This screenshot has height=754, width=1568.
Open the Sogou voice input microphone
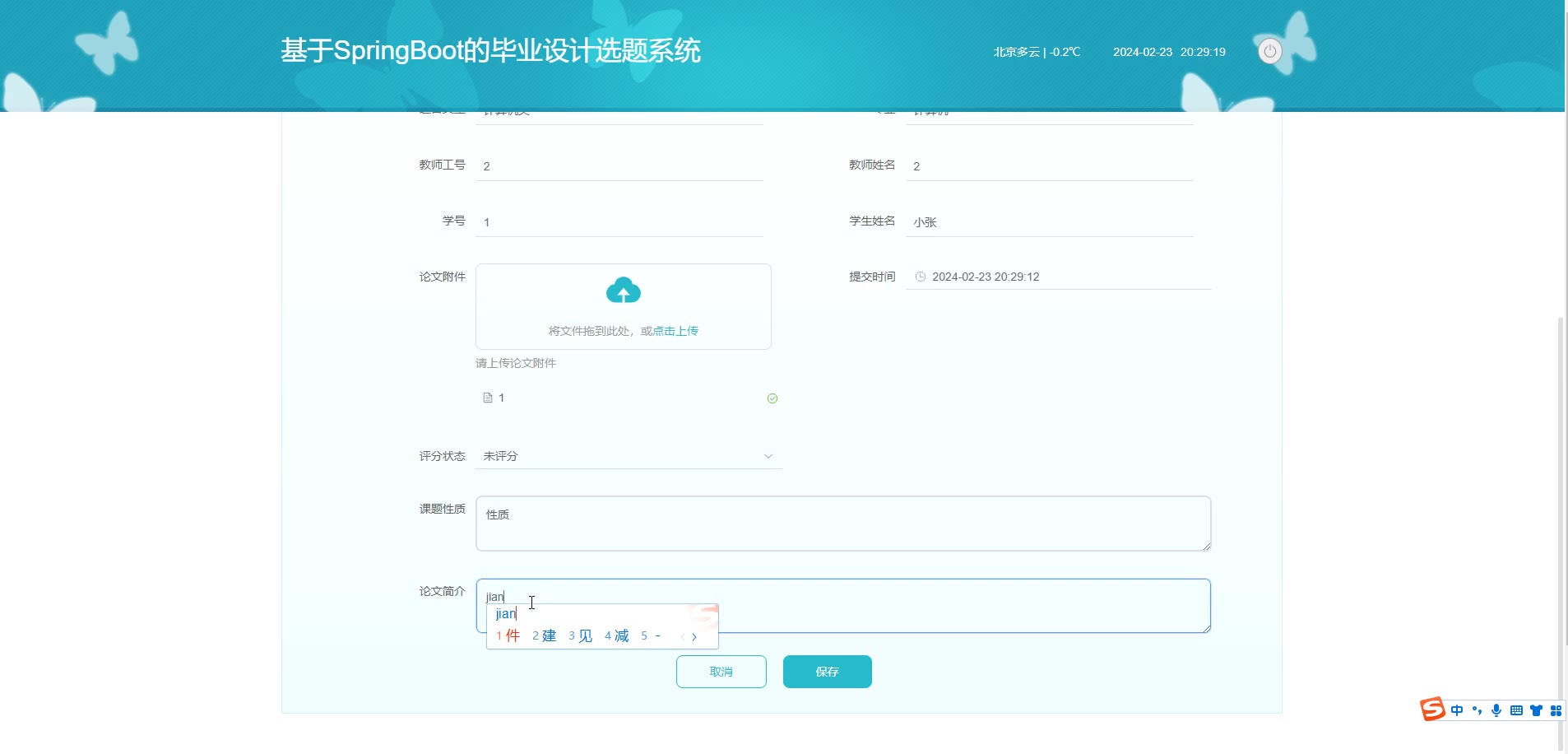(x=1496, y=710)
